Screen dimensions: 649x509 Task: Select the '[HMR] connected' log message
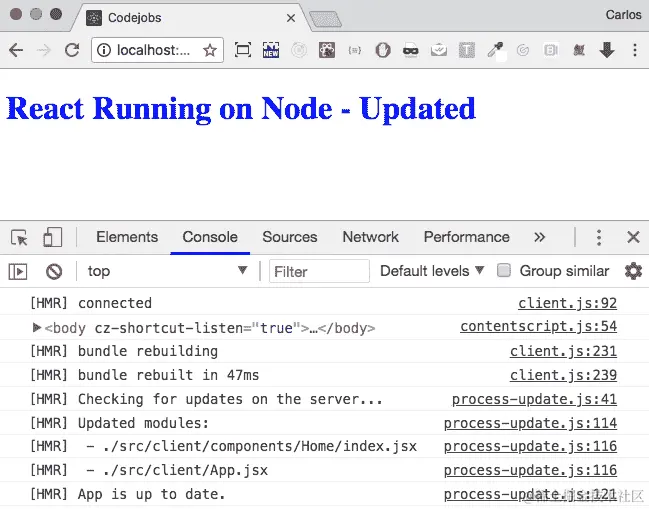coord(91,303)
